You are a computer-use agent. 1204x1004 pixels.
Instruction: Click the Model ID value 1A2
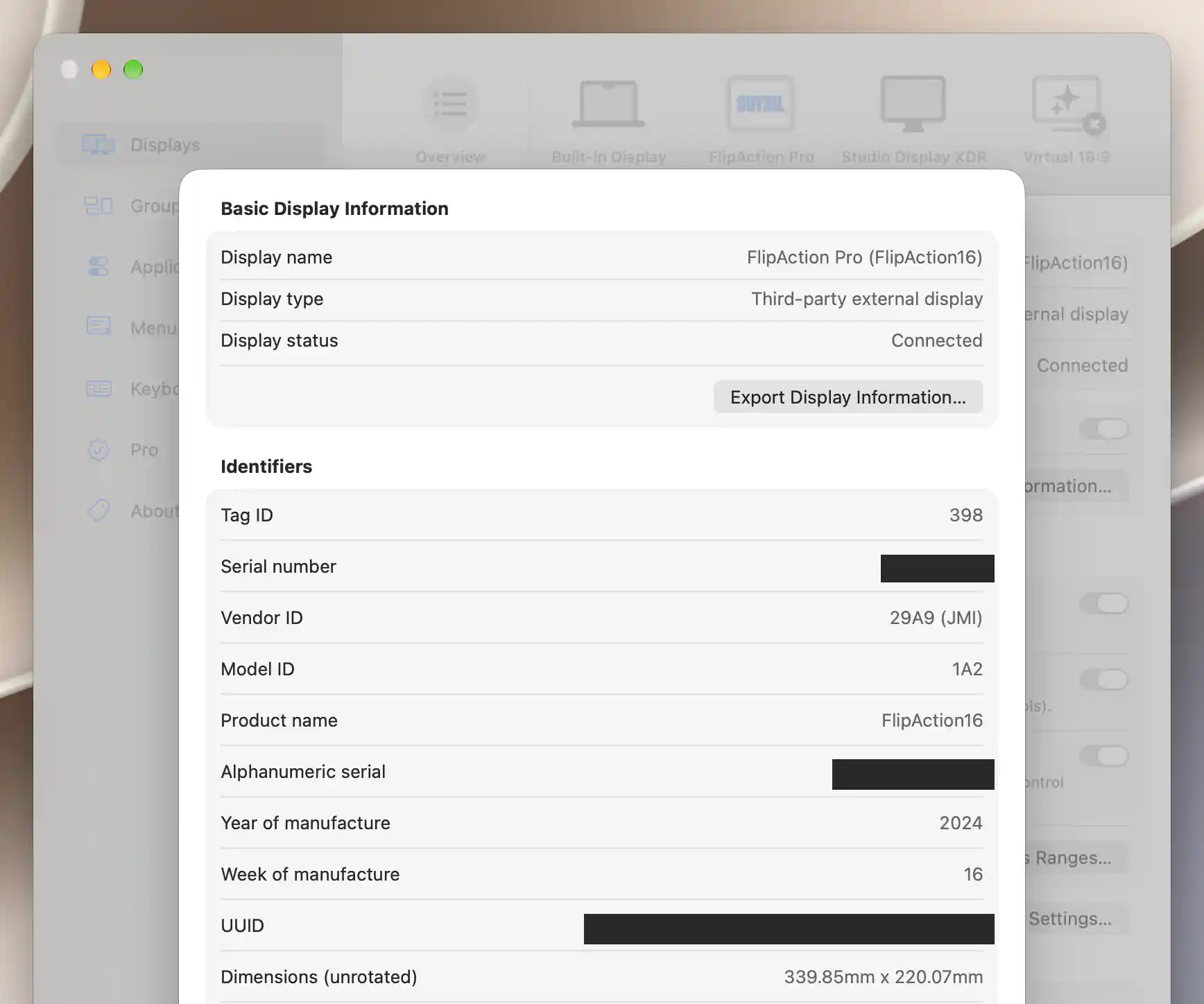968,669
